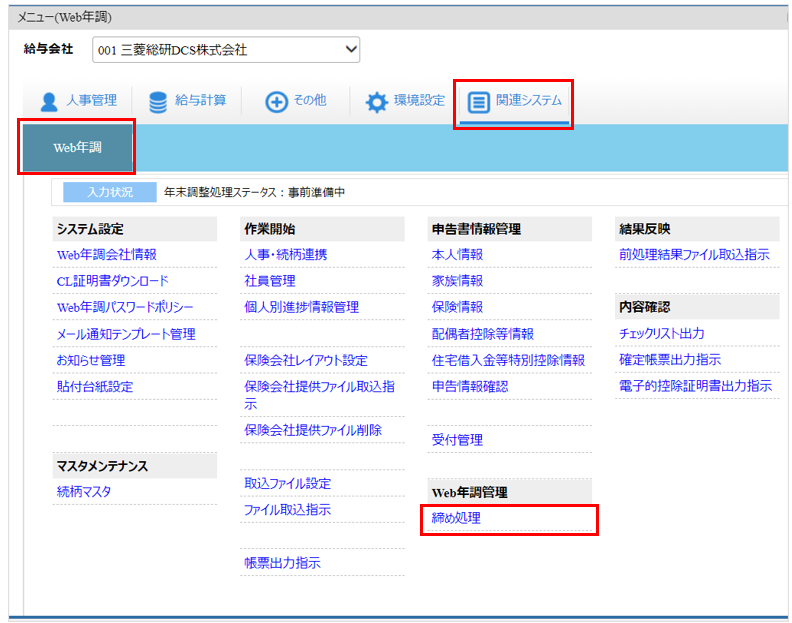Viewport: 792px width, 623px height.
Task: Click the gear icon beside 環境設定
Action: (x=376, y=102)
